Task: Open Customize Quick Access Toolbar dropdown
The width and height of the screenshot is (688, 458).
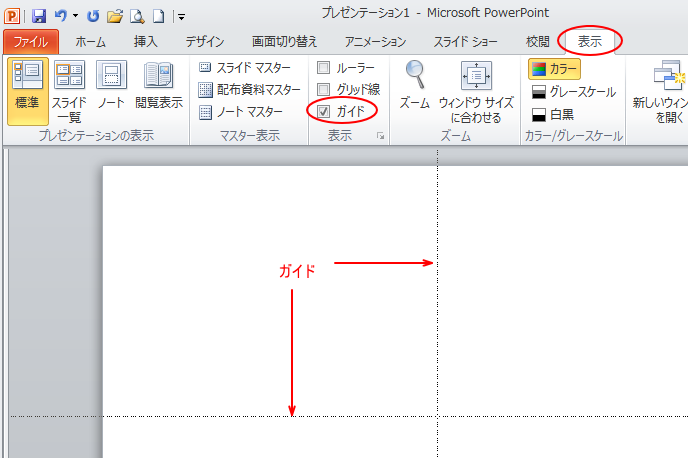Action: coord(181,17)
